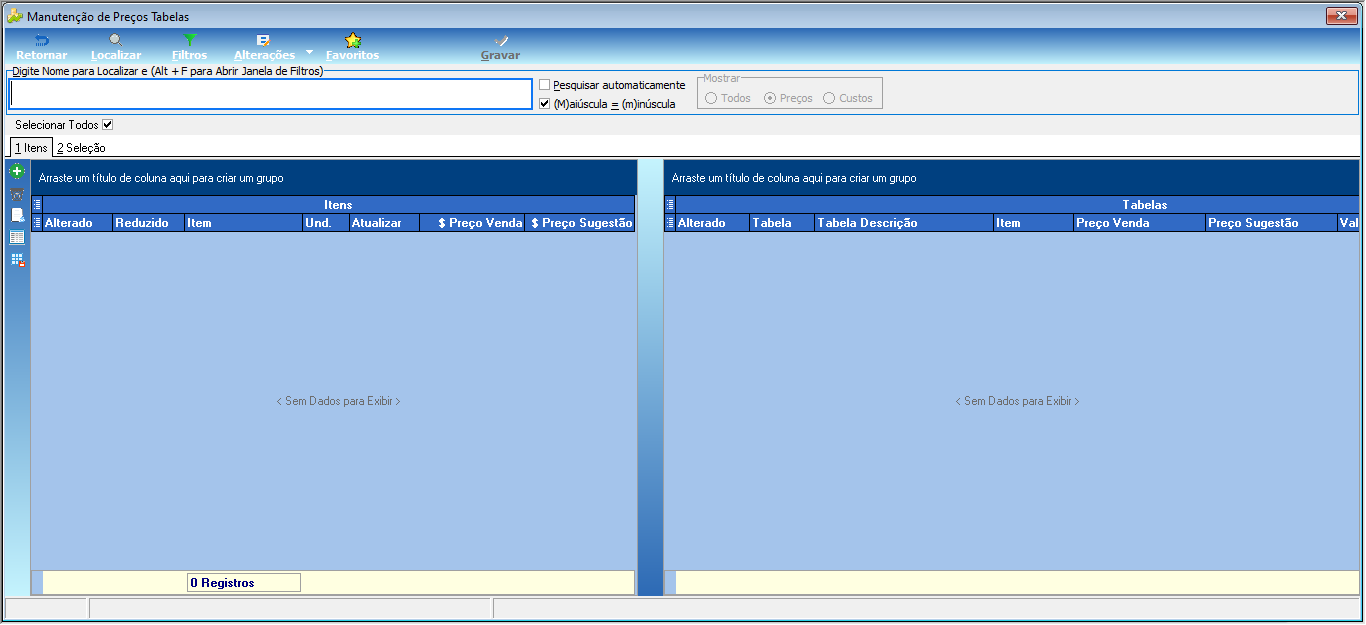Image resolution: width=1366 pixels, height=625 pixels.
Task: Select the Todos radio option
Action: click(x=711, y=98)
